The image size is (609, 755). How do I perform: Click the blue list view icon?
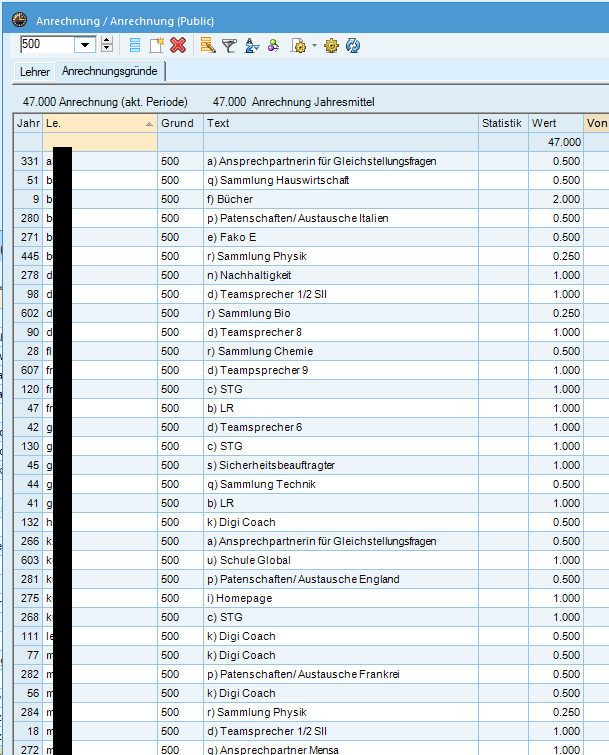[x=135, y=45]
